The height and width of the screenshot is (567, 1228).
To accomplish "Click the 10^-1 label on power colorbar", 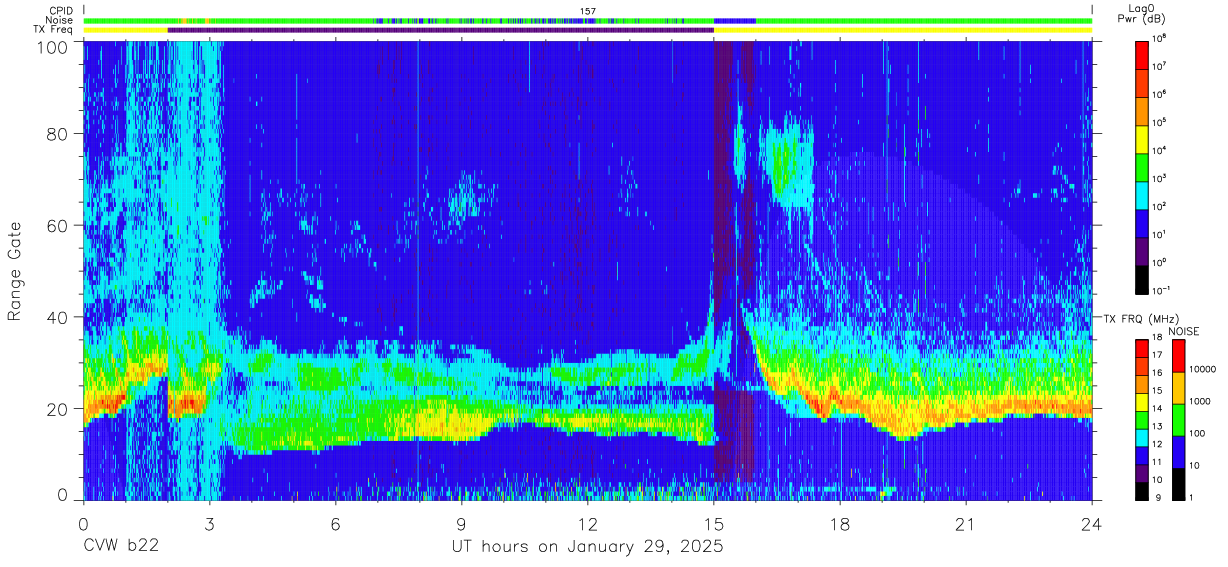I will pos(1162,290).
